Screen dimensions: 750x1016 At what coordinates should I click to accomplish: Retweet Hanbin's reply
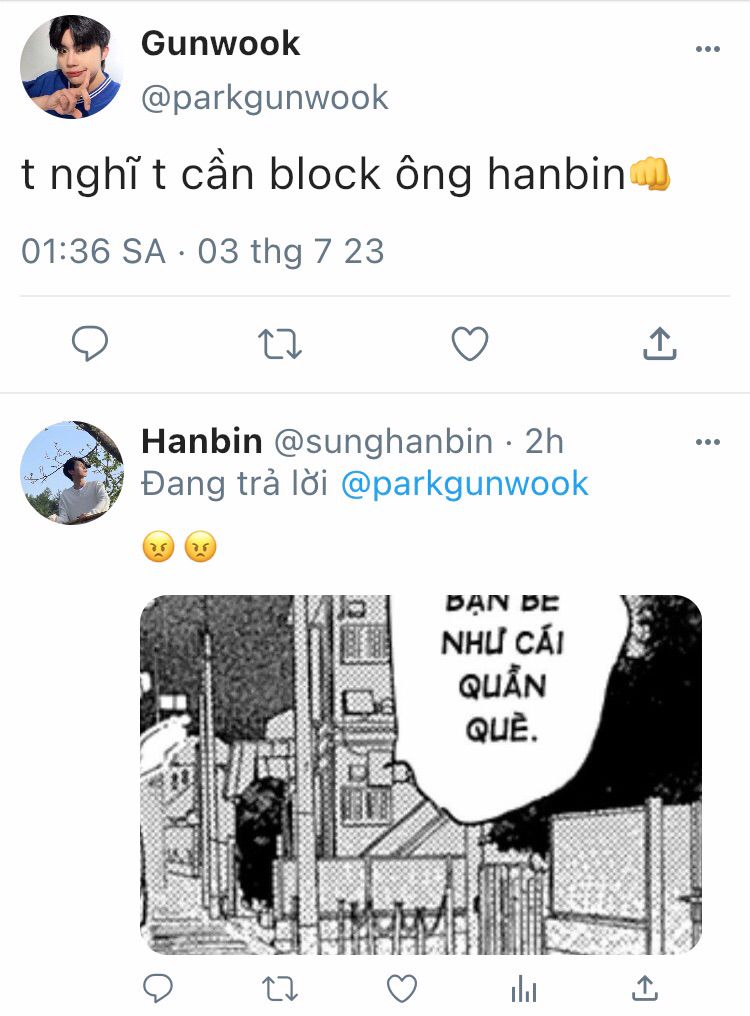(x=279, y=989)
